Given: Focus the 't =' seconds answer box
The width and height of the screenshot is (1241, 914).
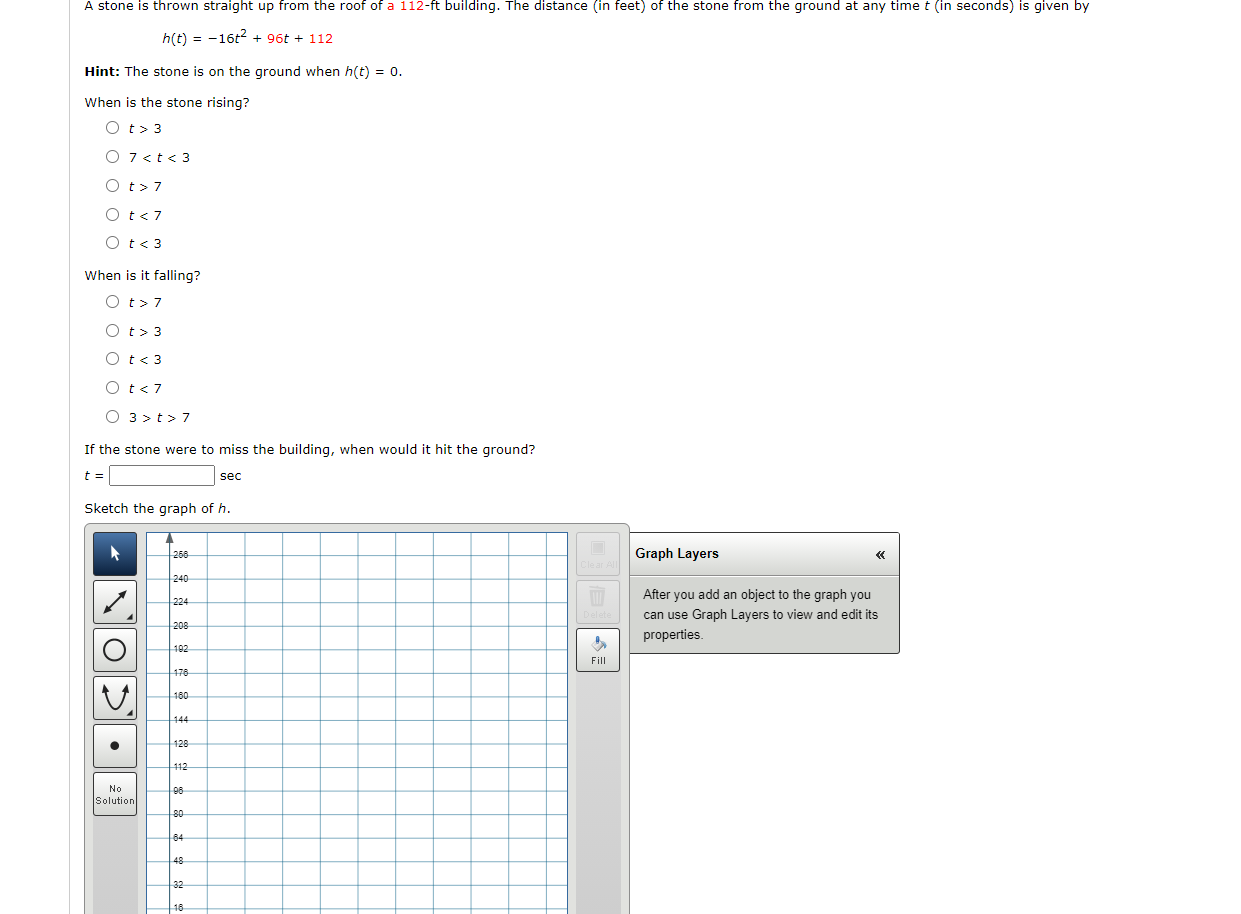Looking at the screenshot, I should 162,476.
